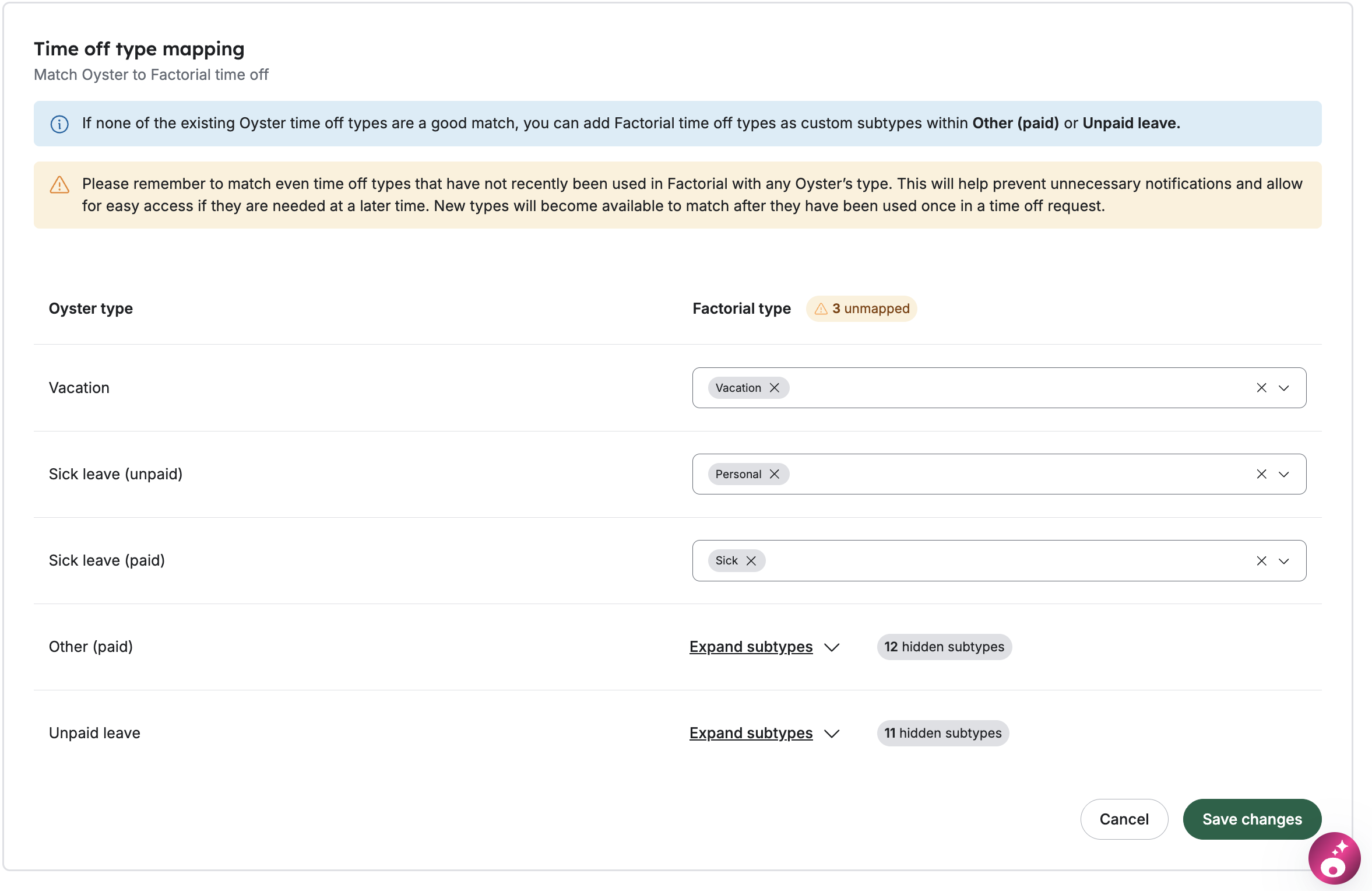Image resolution: width=1372 pixels, height=891 pixels.
Task: Click the blue info circle icon
Action: click(x=59, y=124)
